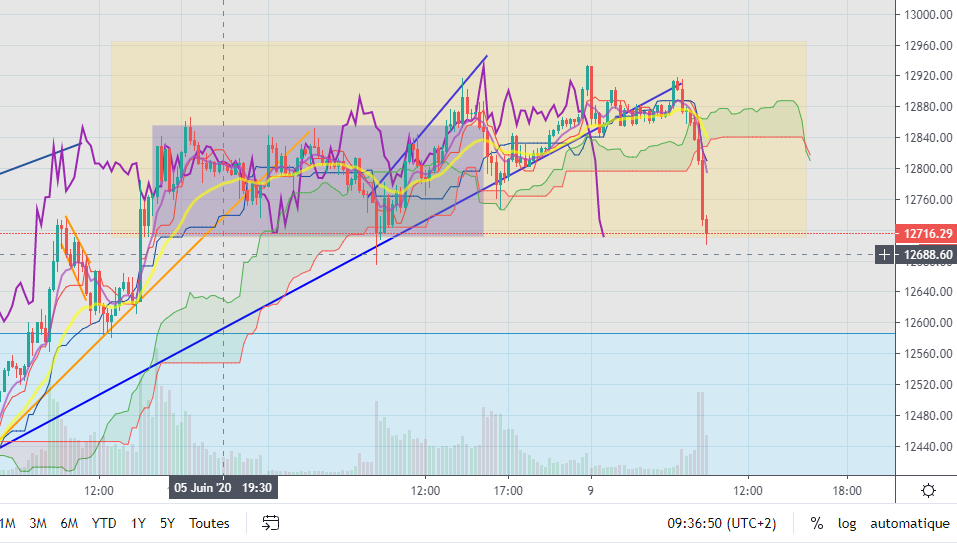The height and width of the screenshot is (543, 957).
Task: Show all data with Toutes
Action: (209, 523)
